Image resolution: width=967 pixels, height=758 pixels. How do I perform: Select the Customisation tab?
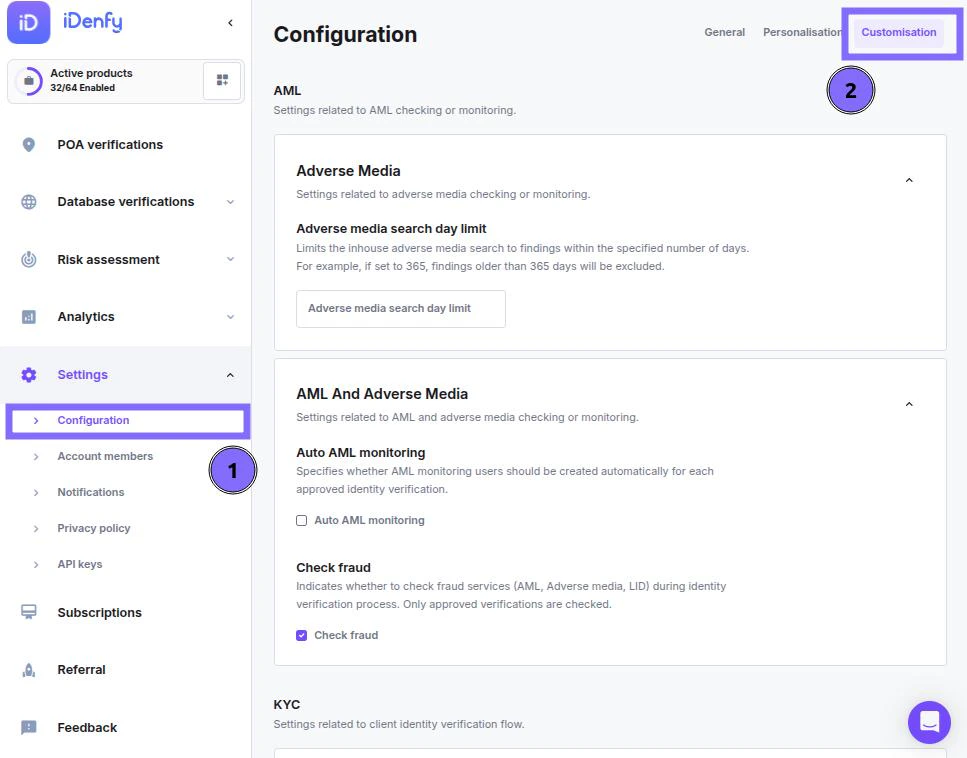coord(899,32)
